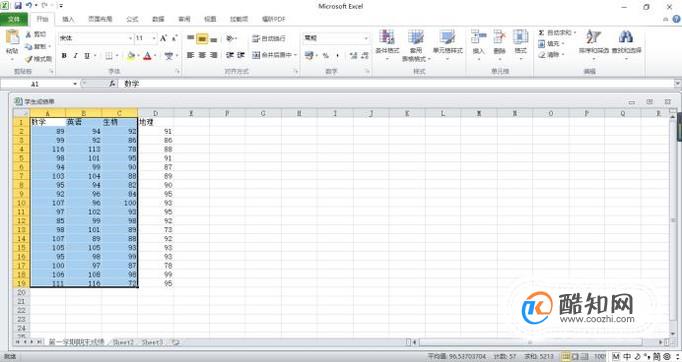Open the Find and Select binoculars icon

(x=626, y=37)
